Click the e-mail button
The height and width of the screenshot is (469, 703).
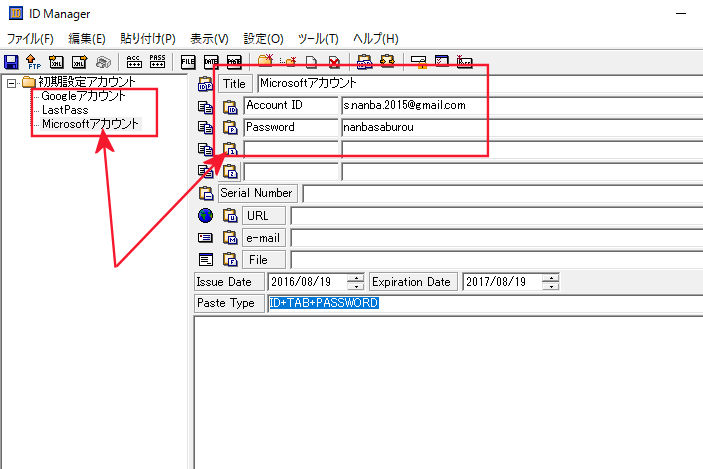(x=264, y=238)
